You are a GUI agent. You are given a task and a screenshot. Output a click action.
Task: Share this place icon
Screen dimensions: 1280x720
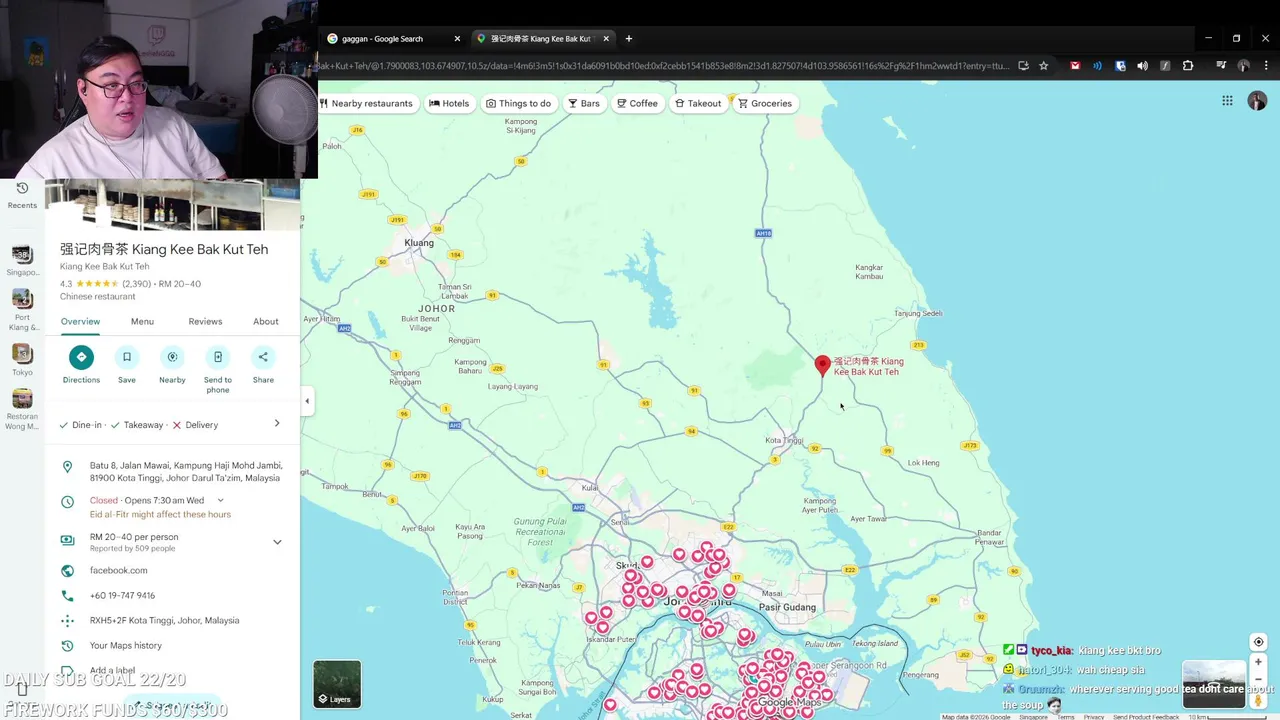point(263,357)
